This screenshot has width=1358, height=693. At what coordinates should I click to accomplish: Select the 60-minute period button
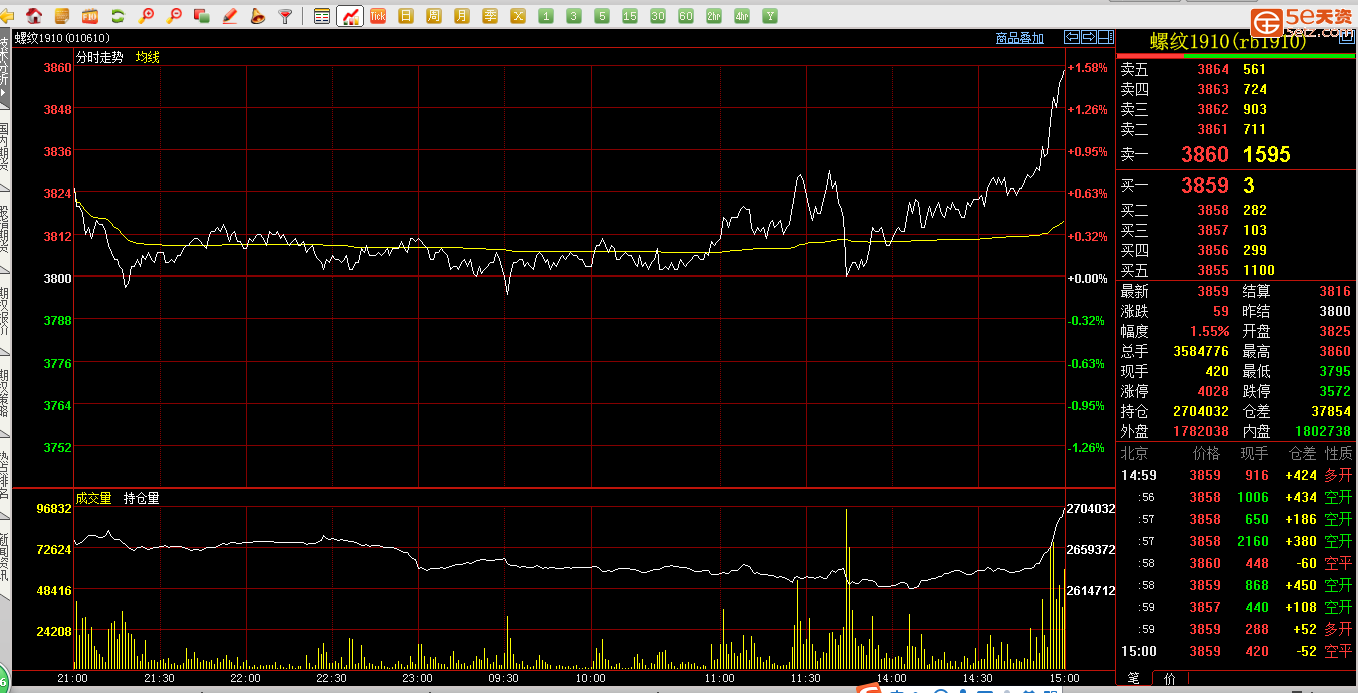point(686,16)
